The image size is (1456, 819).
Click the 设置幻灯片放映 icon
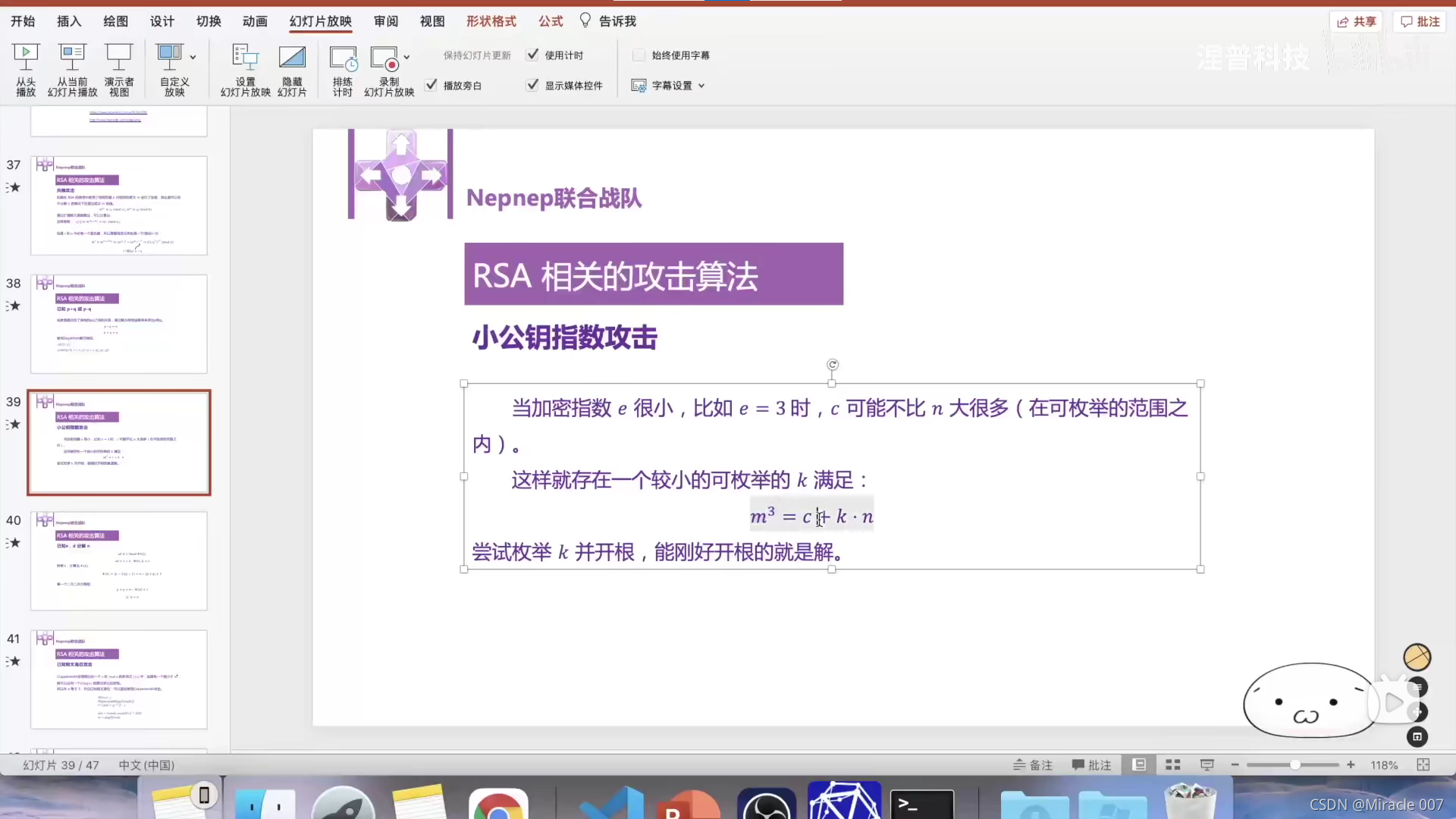(x=245, y=69)
